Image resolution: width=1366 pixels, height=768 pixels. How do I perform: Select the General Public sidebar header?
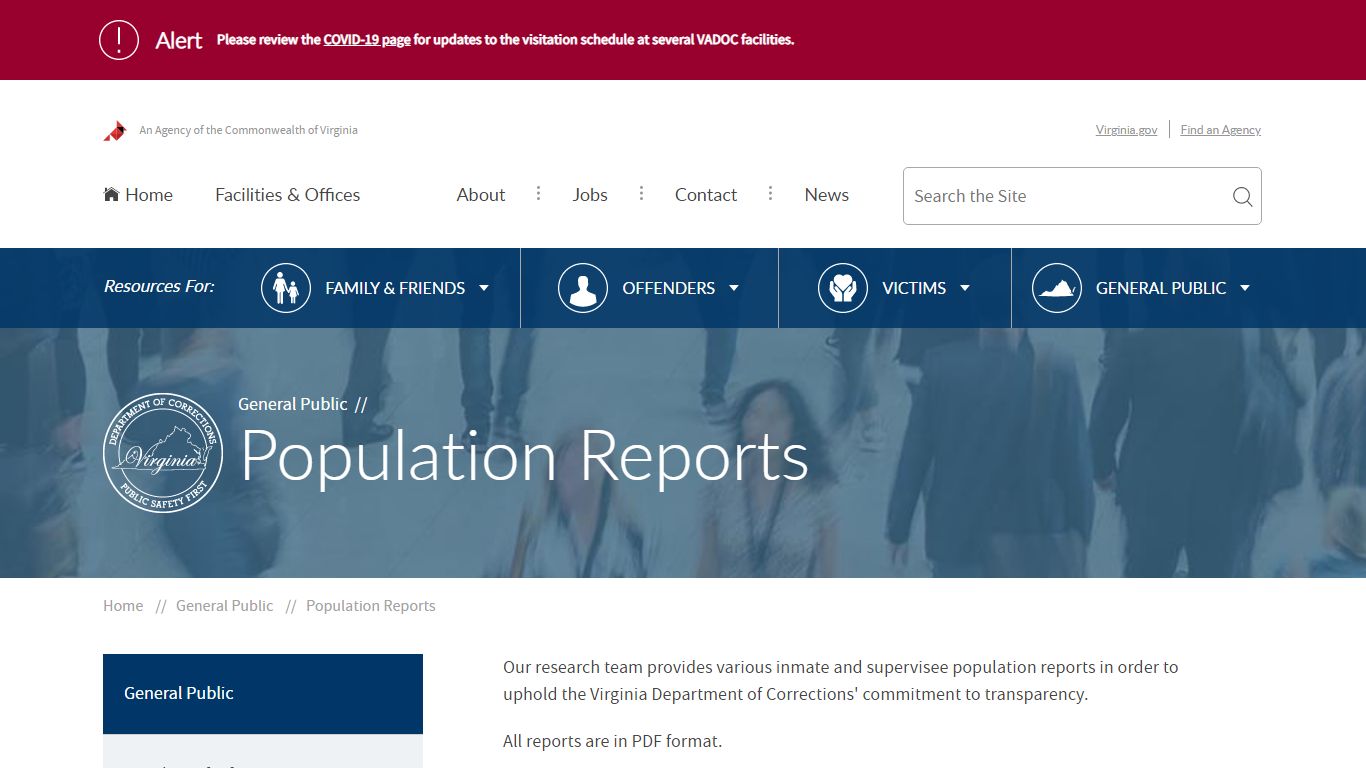click(x=263, y=694)
